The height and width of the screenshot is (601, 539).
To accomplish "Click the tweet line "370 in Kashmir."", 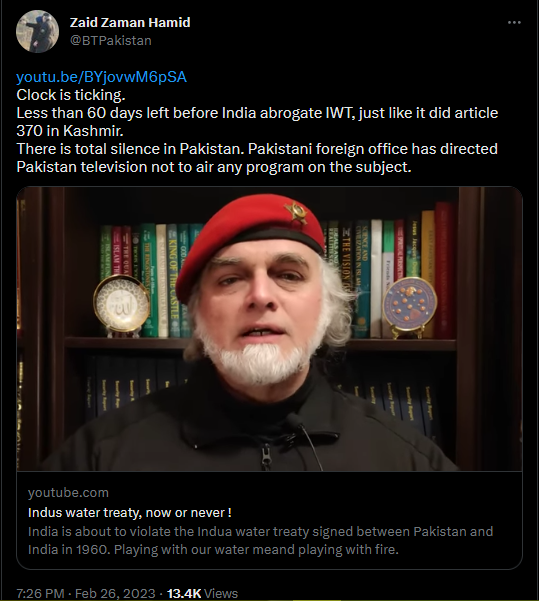I will click(x=70, y=131).
